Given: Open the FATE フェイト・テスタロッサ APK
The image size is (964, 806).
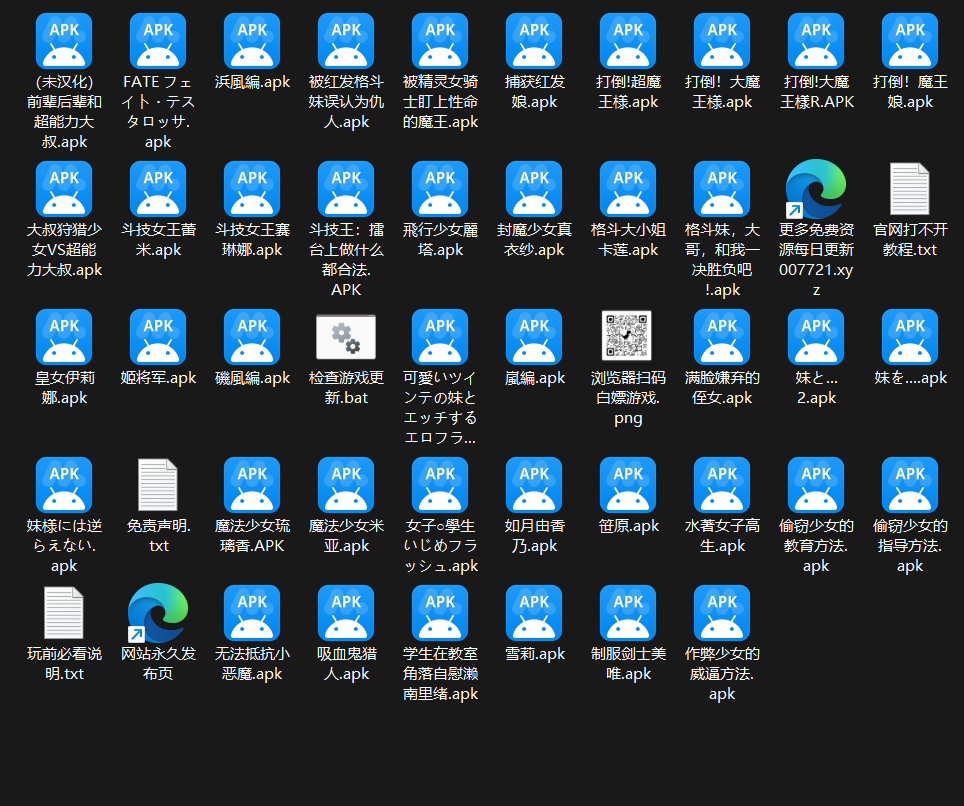Looking at the screenshot, I should 157,41.
